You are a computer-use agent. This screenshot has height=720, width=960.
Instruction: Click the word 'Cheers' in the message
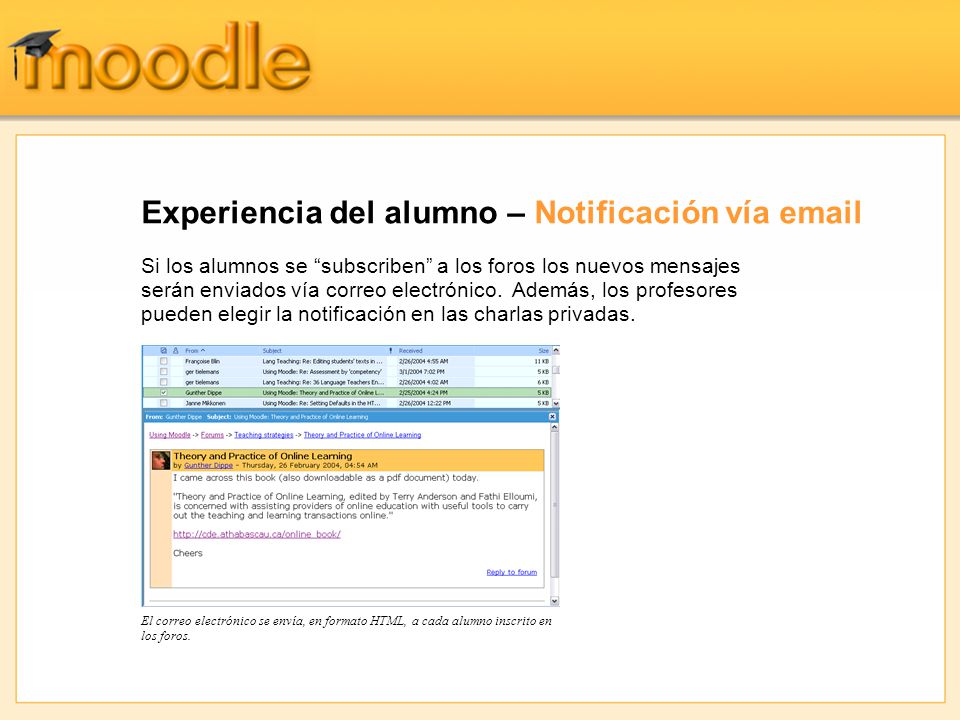187,553
